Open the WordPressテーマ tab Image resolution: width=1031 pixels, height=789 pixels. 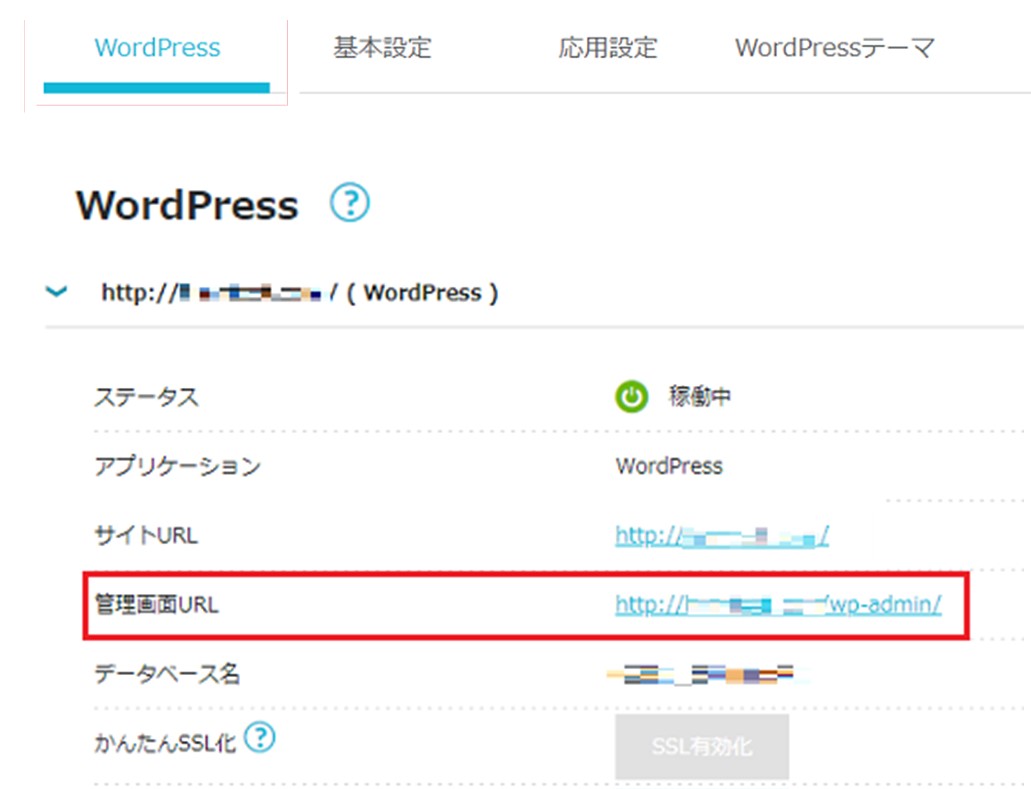tap(835, 48)
